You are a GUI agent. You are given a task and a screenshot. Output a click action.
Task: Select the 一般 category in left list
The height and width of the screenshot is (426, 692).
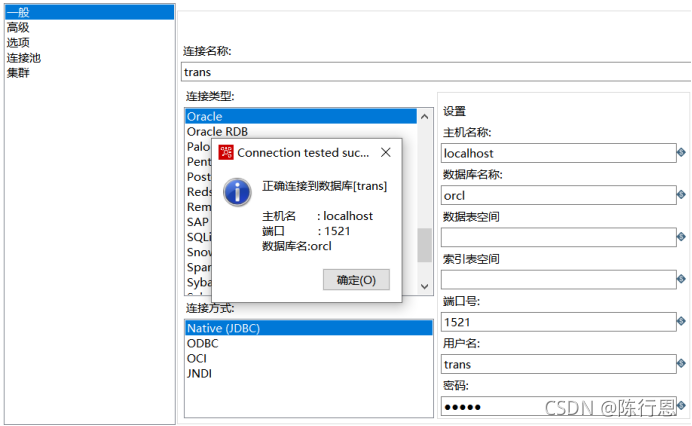(90, 12)
